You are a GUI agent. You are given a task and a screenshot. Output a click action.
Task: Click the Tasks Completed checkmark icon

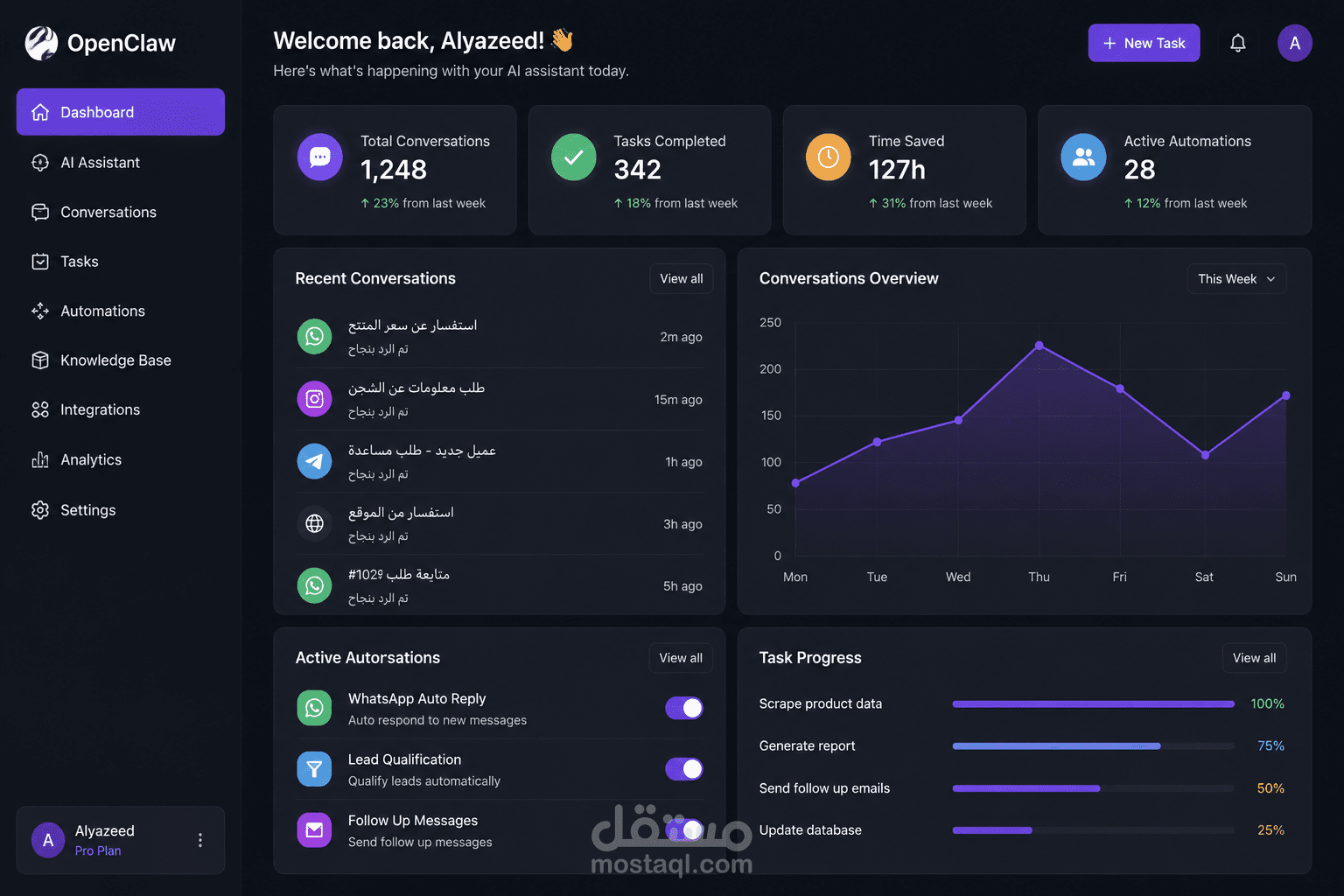click(573, 157)
